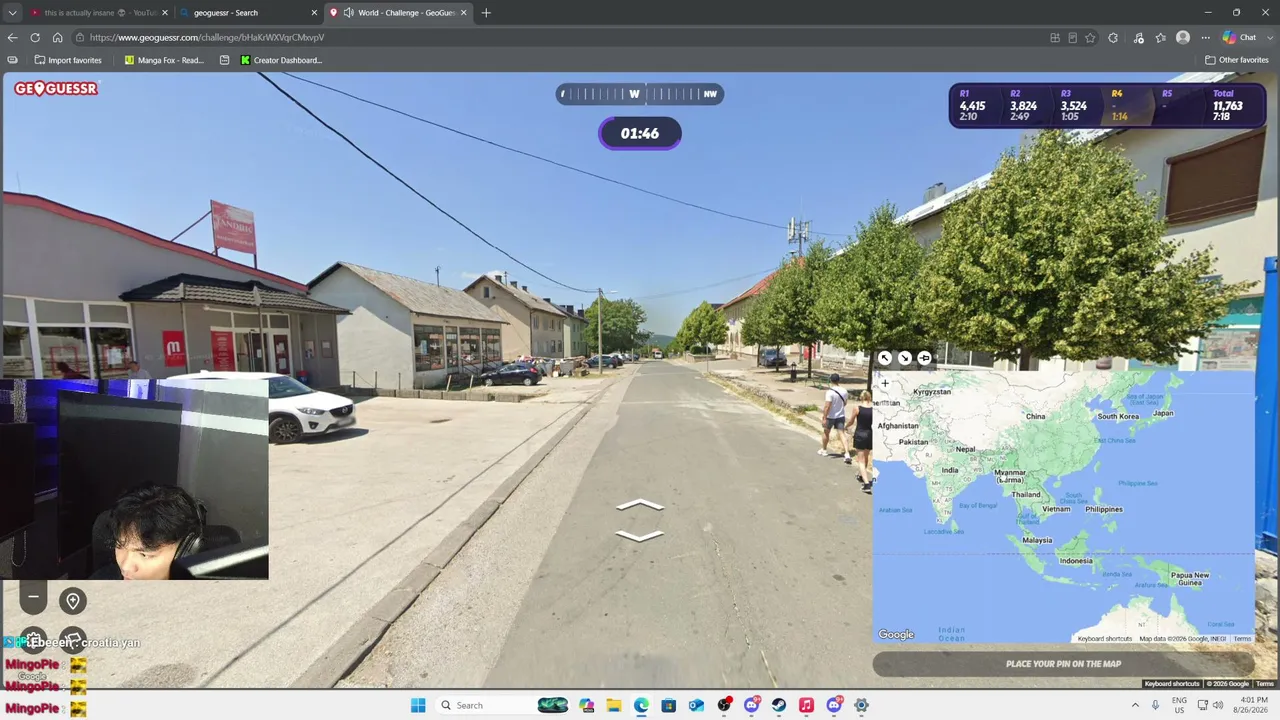Viewport: 1280px width, 720px height.
Task: Open the Windows Start menu
Action: click(x=418, y=705)
